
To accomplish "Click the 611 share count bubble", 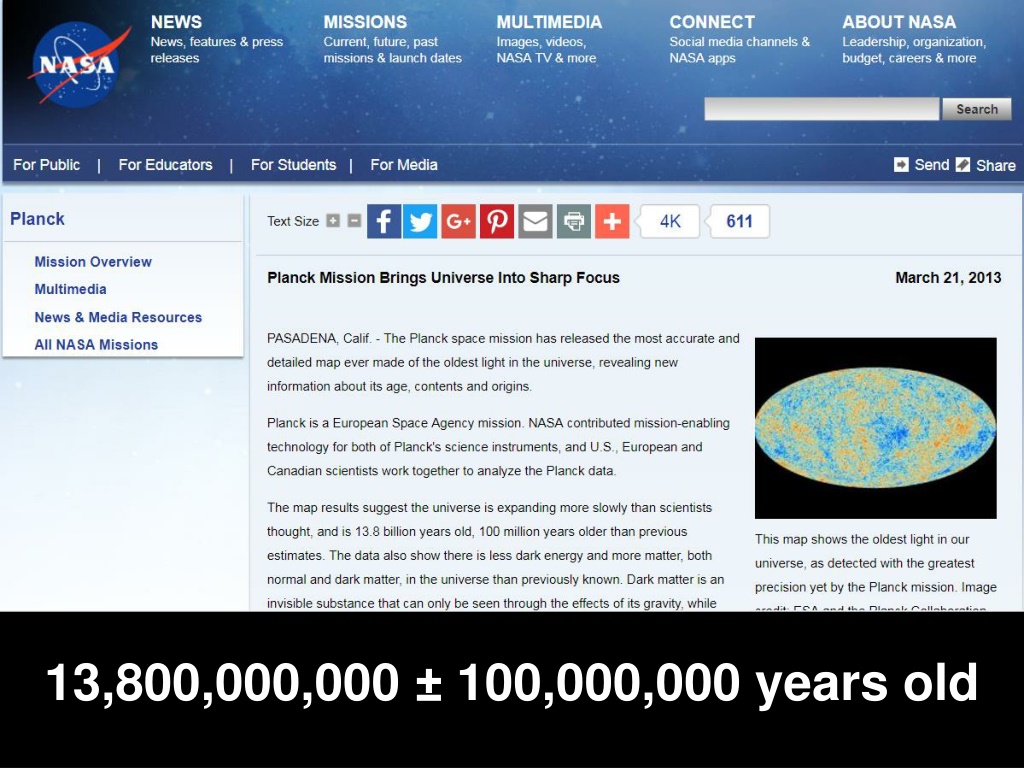I will click(x=739, y=221).
